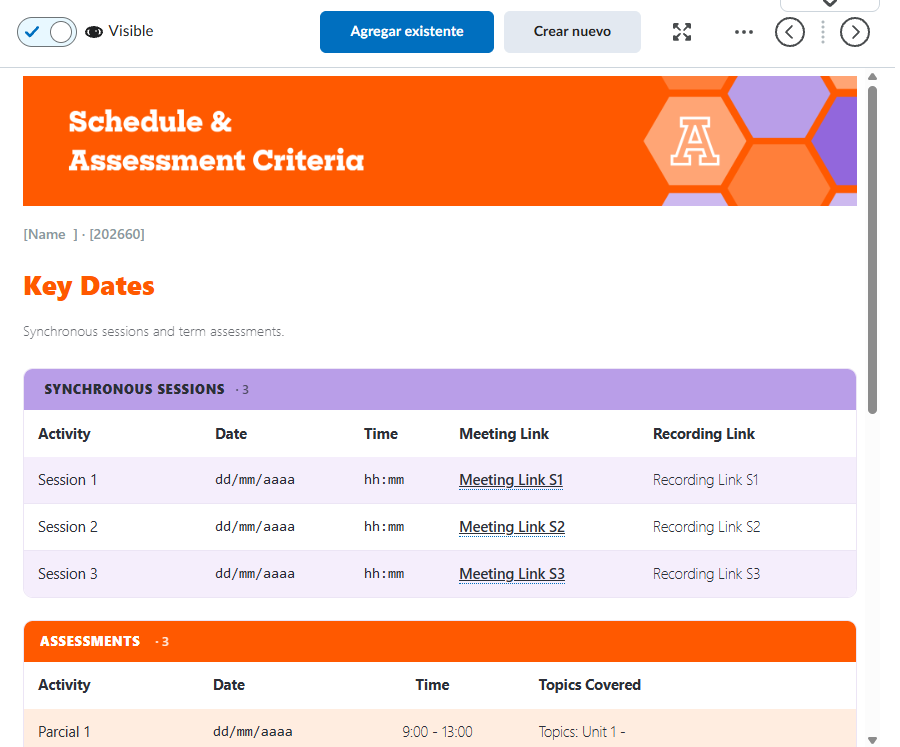Click the Assessments section header
This screenshot has height=747, width=900.
click(x=440, y=641)
